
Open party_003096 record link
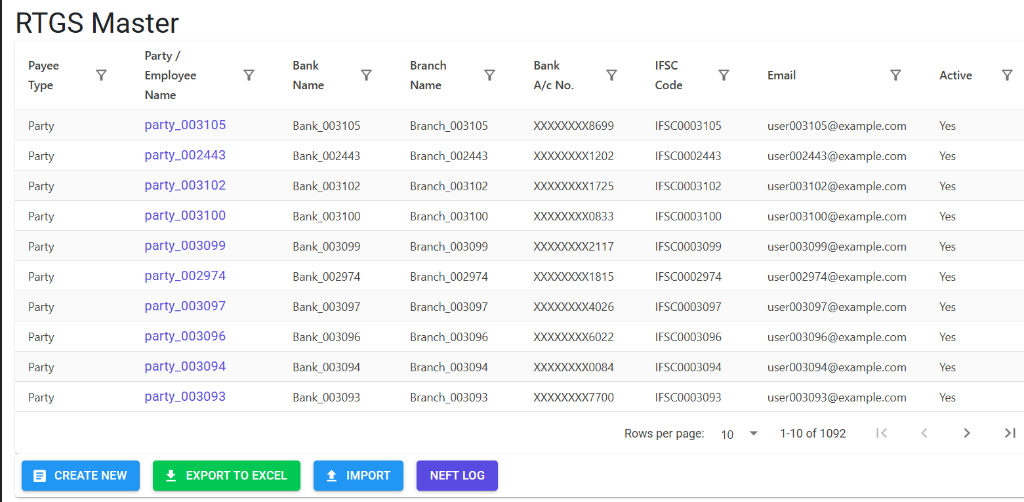click(185, 336)
